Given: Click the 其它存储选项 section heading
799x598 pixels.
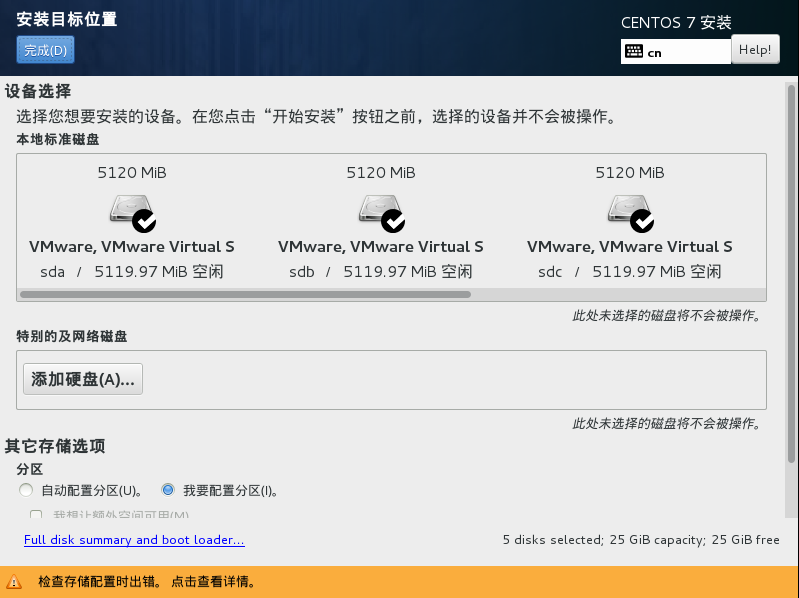Looking at the screenshot, I should tap(55, 446).
